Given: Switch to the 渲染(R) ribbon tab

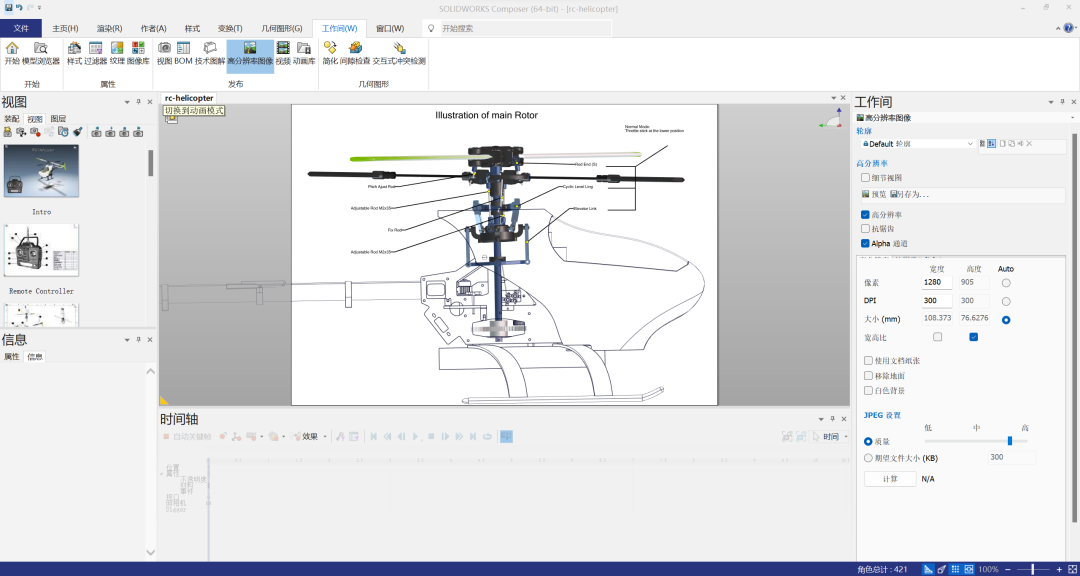Looking at the screenshot, I should (110, 28).
